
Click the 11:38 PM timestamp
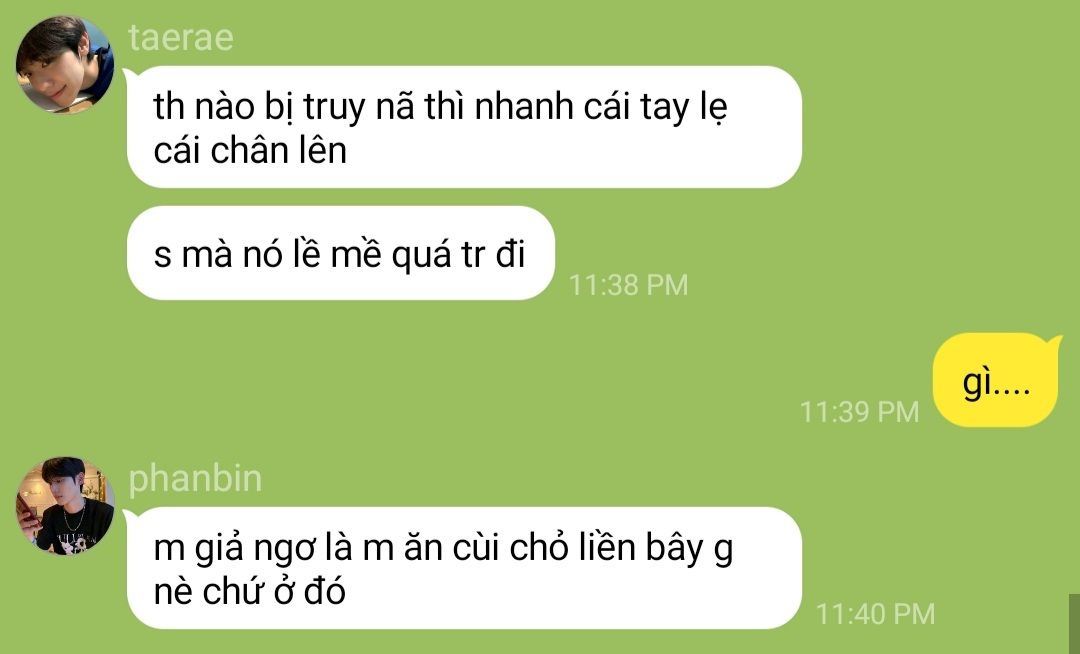point(629,285)
